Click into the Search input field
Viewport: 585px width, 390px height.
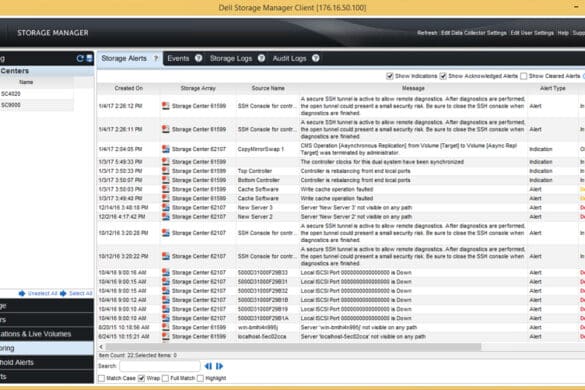point(160,366)
